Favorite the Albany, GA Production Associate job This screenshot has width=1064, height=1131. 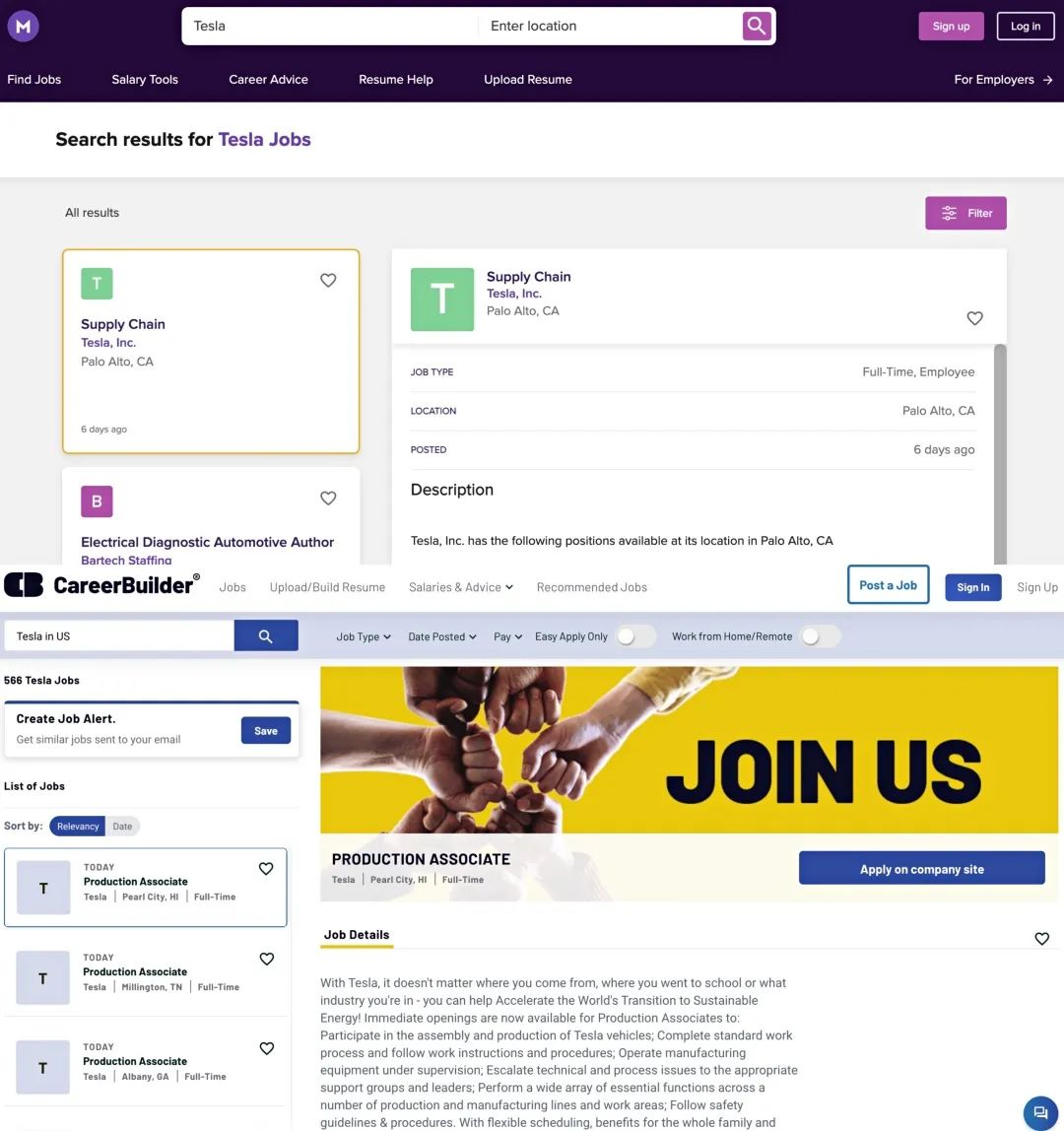click(267, 1048)
